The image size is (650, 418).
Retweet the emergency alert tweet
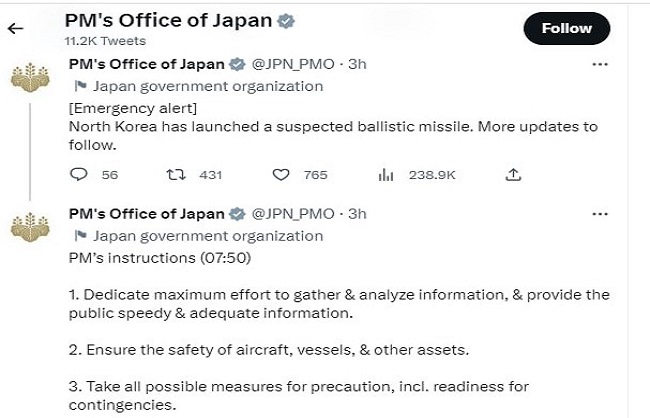point(176,174)
